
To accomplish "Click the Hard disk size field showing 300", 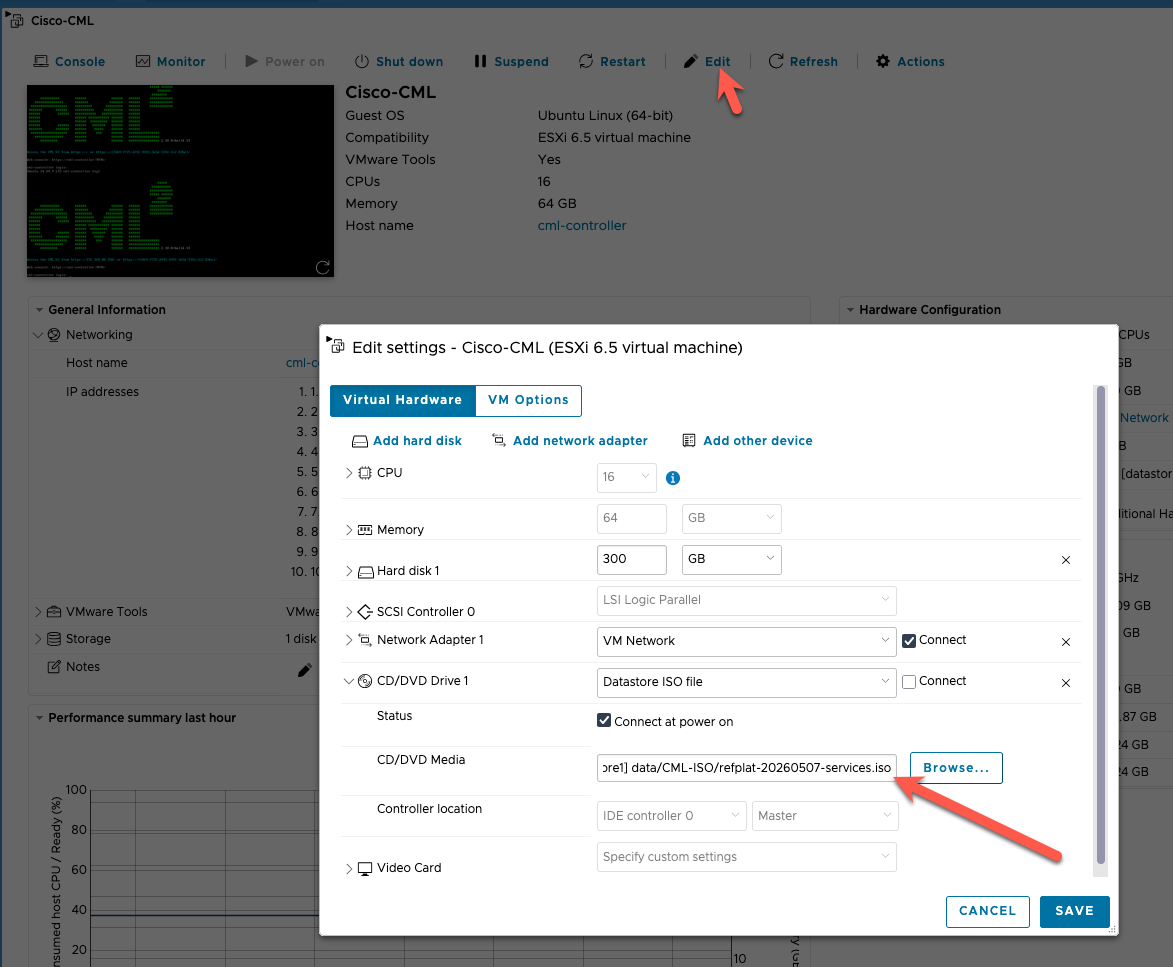I will pos(632,559).
